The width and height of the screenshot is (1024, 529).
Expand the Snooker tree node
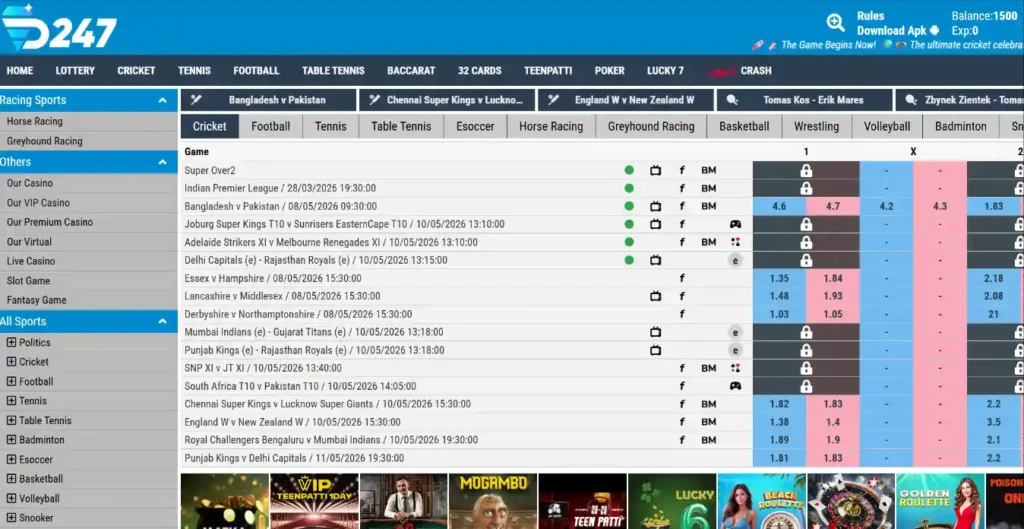[x=11, y=517]
